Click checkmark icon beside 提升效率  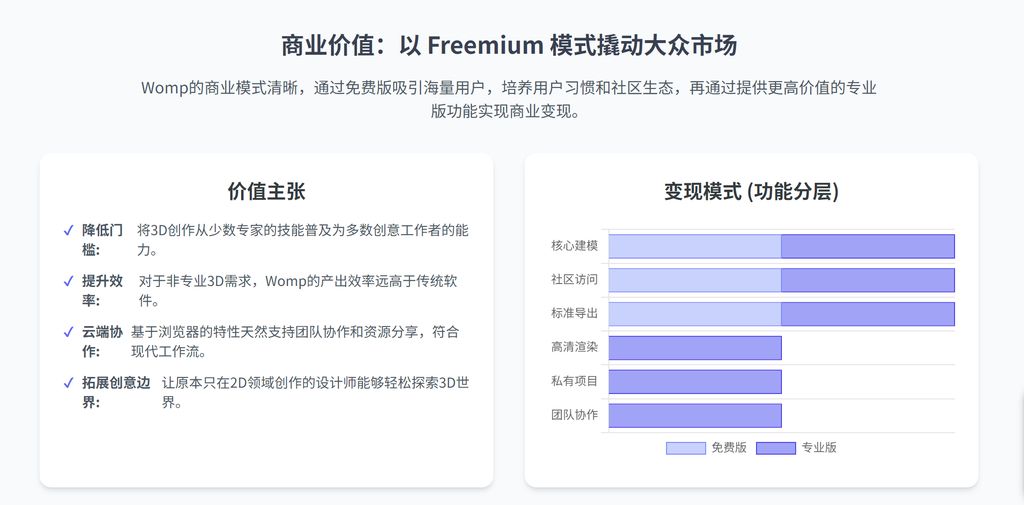pos(68,281)
